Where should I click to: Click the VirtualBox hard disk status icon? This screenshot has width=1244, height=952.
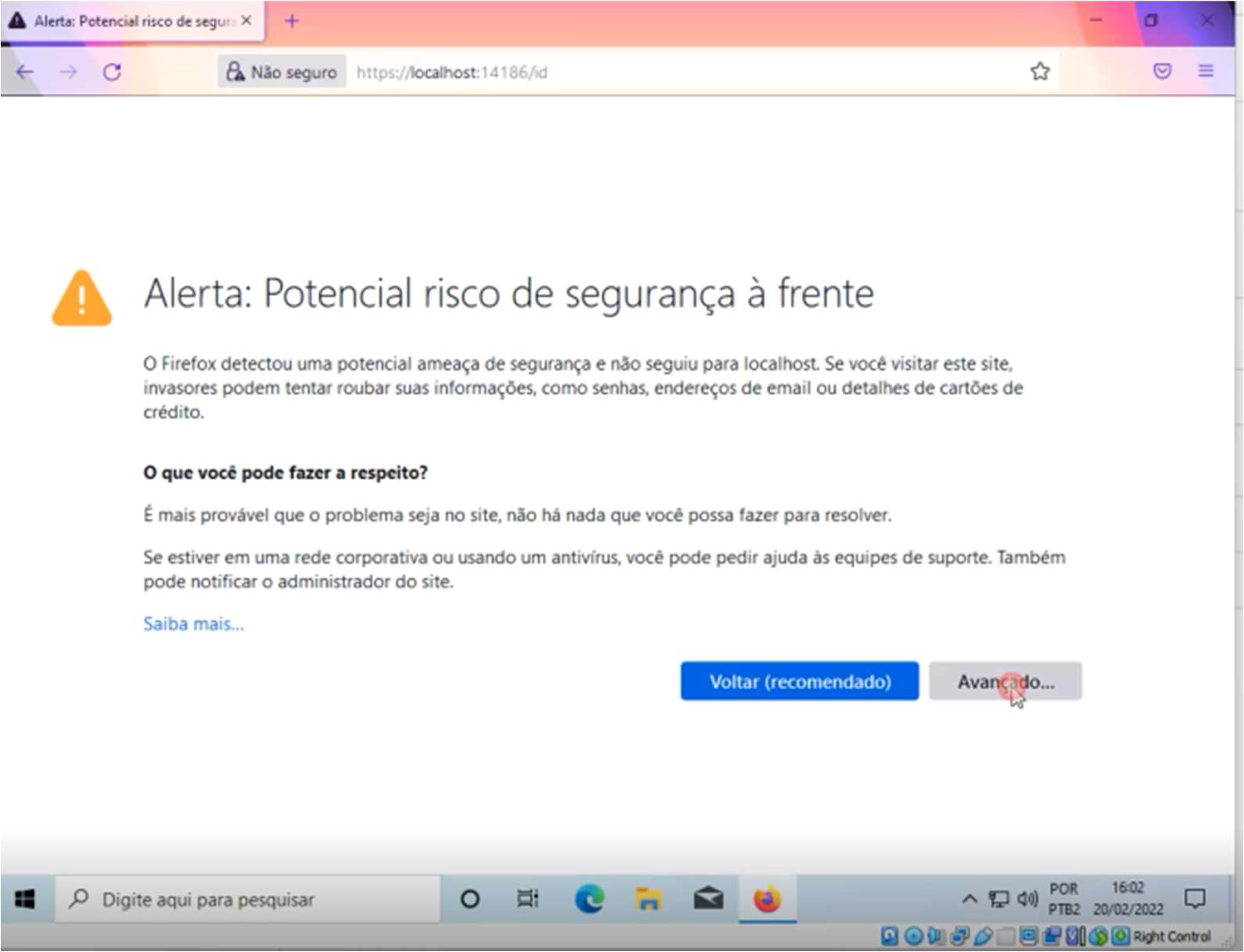(890, 936)
